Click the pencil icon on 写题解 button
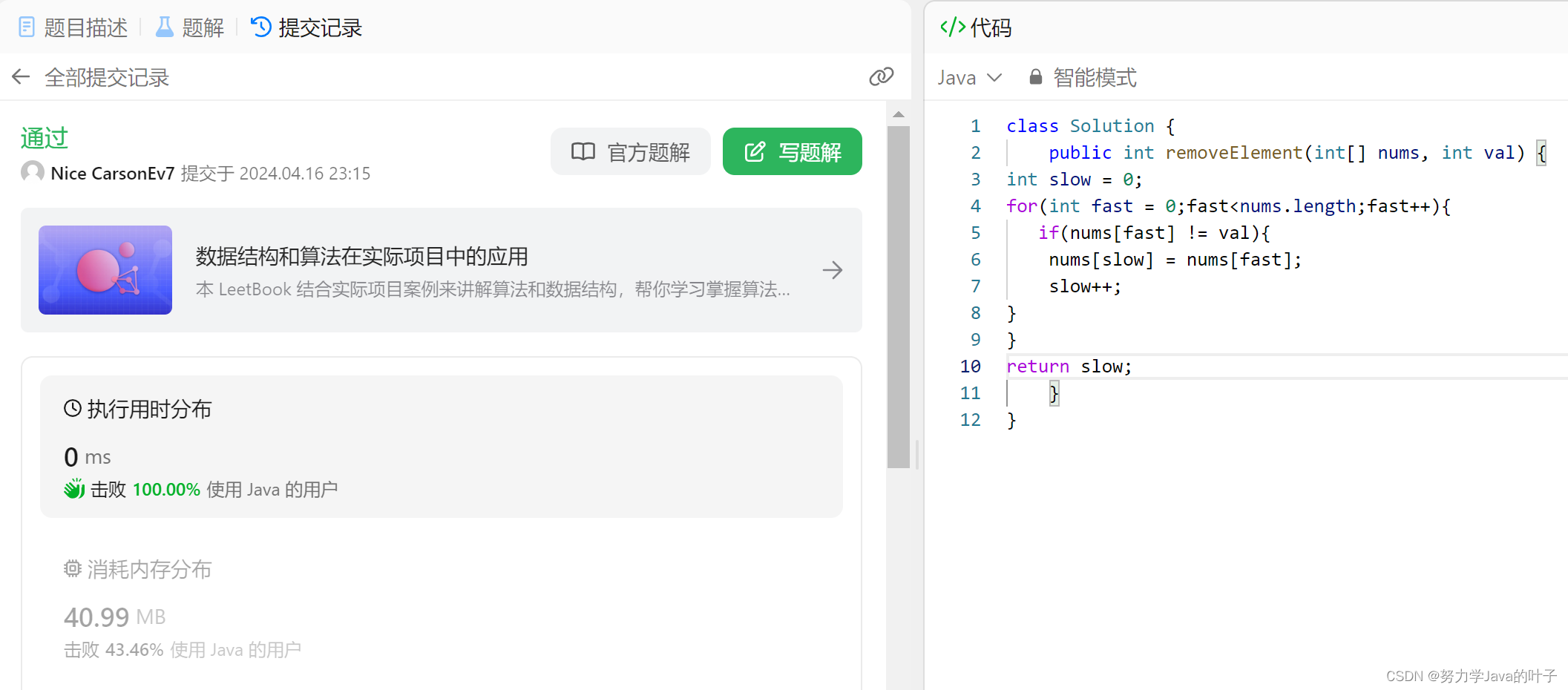Viewport: 1568px width, 690px height. coord(754,151)
